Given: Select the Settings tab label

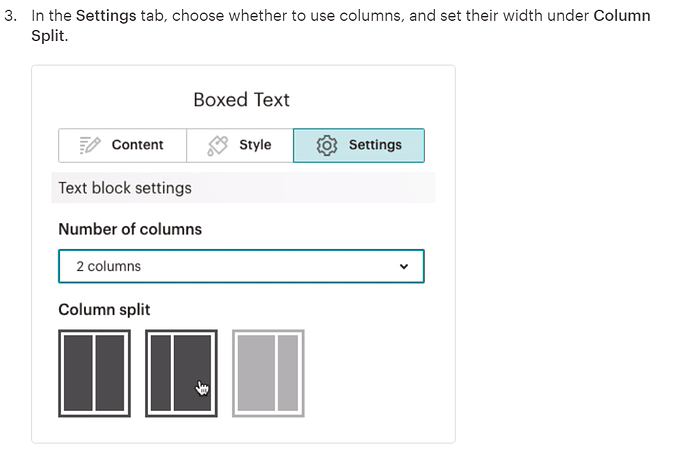Looking at the screenshot, I should (x=375, y=145).
